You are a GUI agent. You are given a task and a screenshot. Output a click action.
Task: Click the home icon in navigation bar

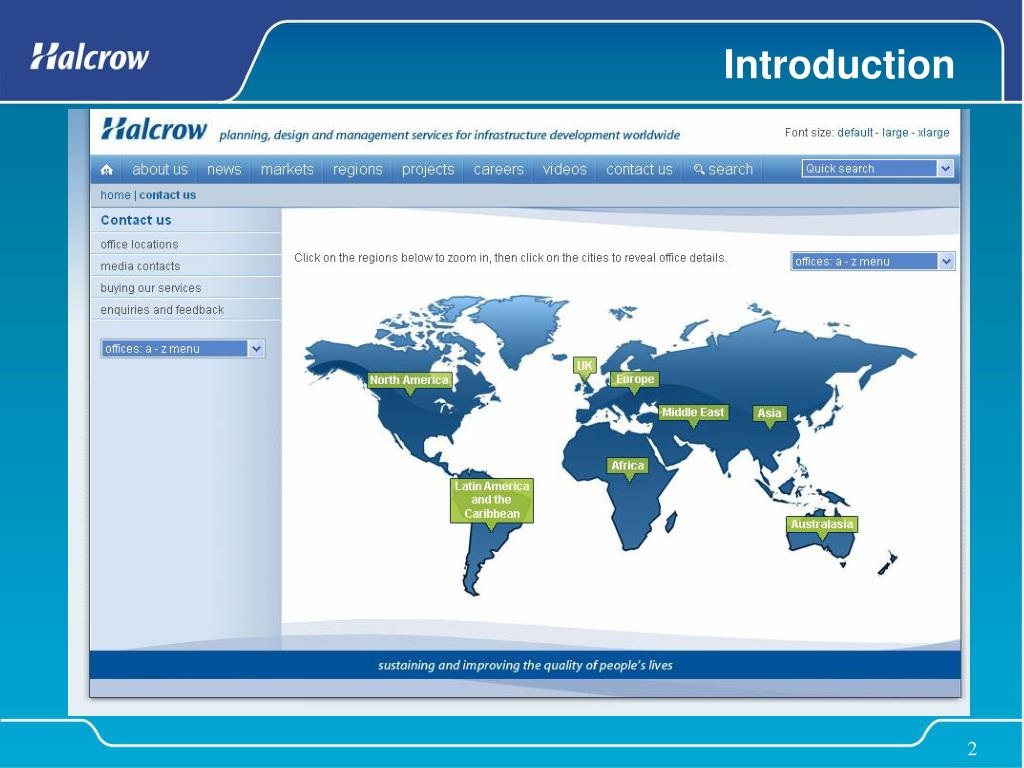tap(107, 170)
